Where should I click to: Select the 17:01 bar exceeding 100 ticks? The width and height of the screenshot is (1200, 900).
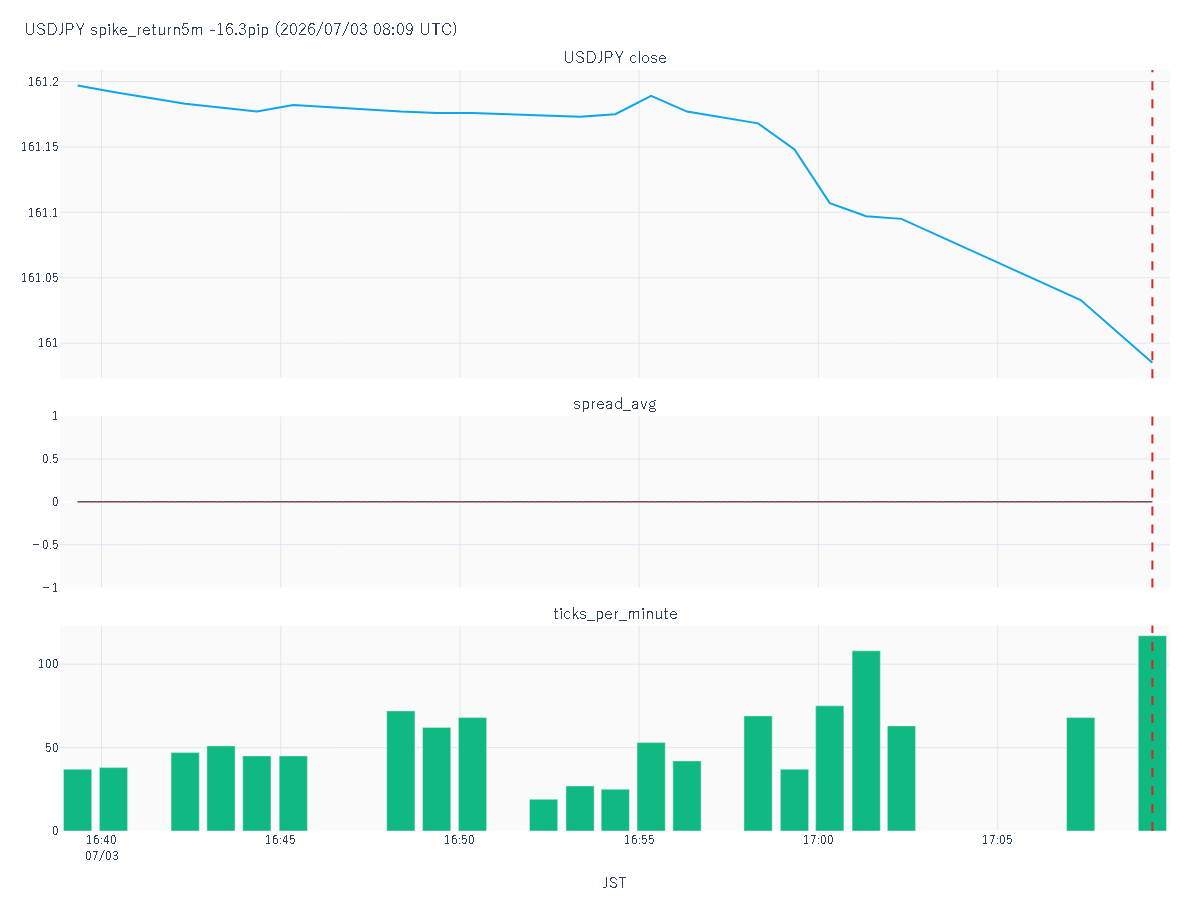tap(866, 741)
